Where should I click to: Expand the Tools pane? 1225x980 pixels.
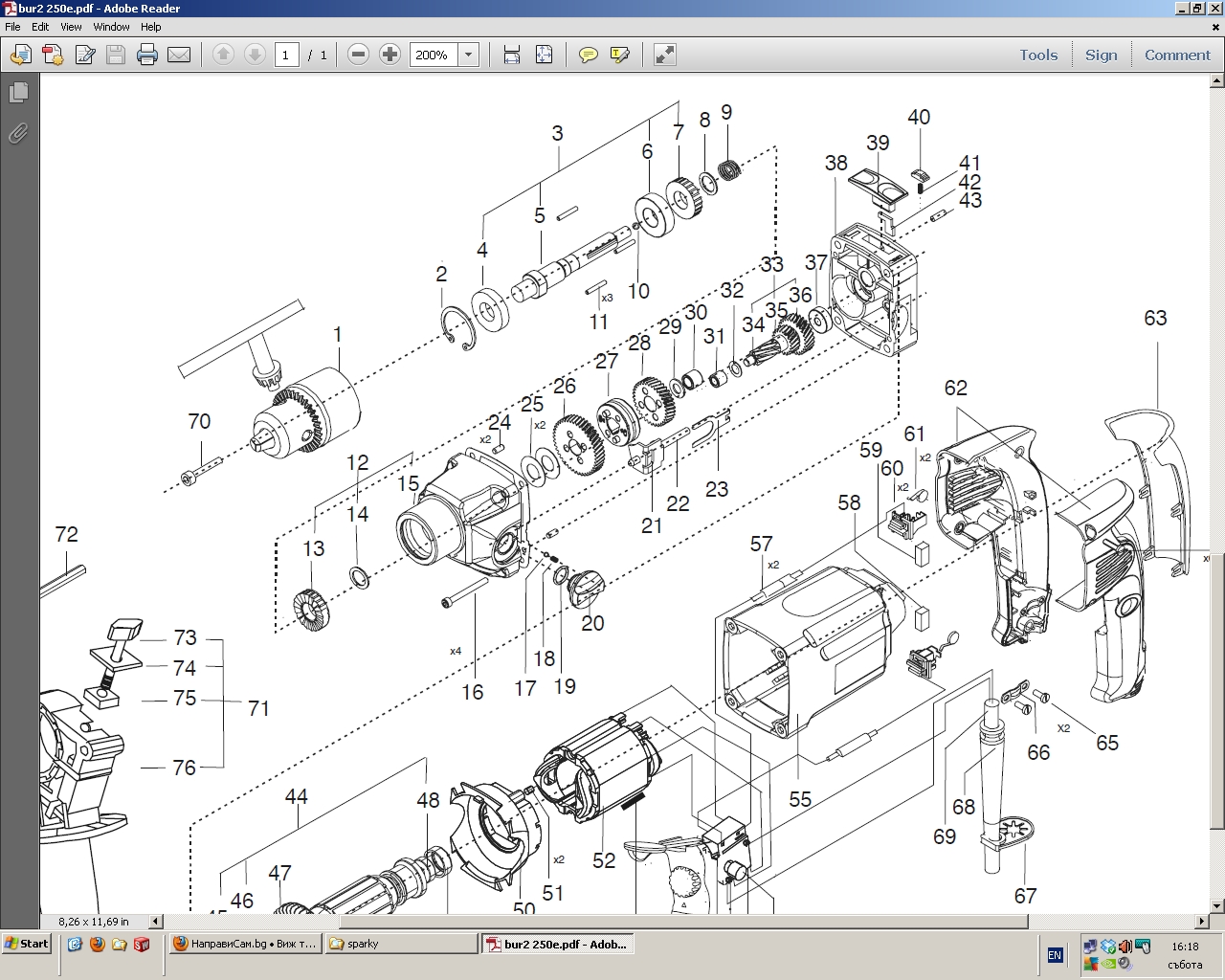pyautogui.click(x=1038, y=55)
